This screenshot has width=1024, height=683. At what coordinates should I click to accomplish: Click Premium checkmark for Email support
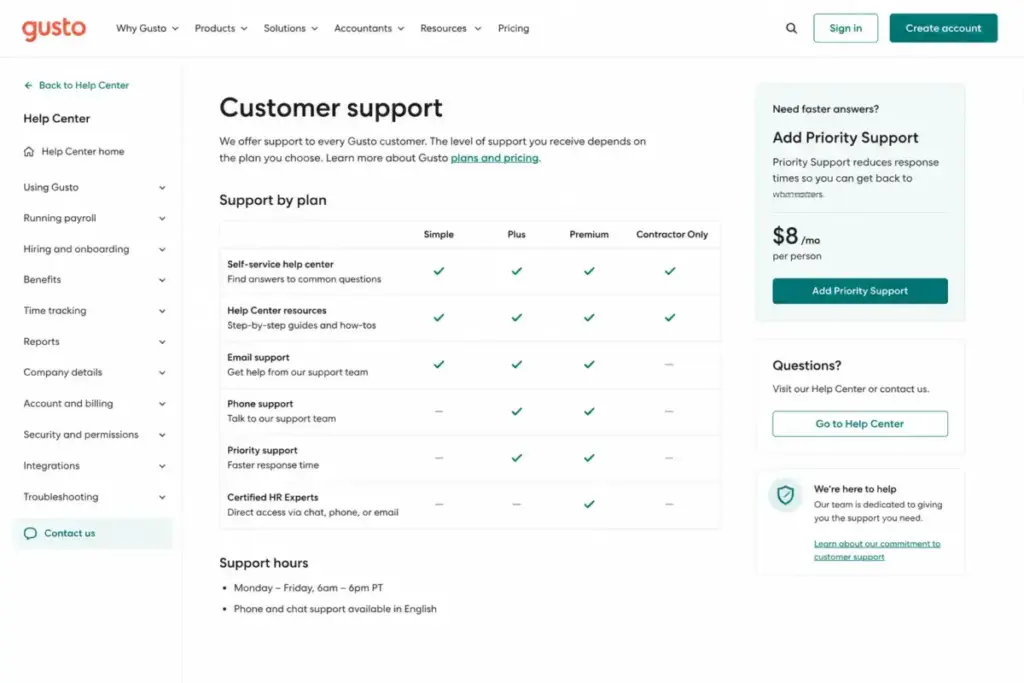tap(589, 364)
